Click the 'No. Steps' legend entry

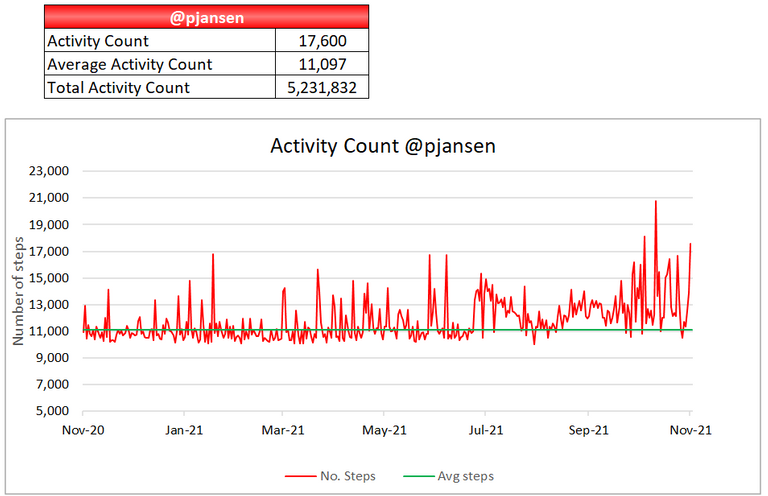(x=331, y=476)
